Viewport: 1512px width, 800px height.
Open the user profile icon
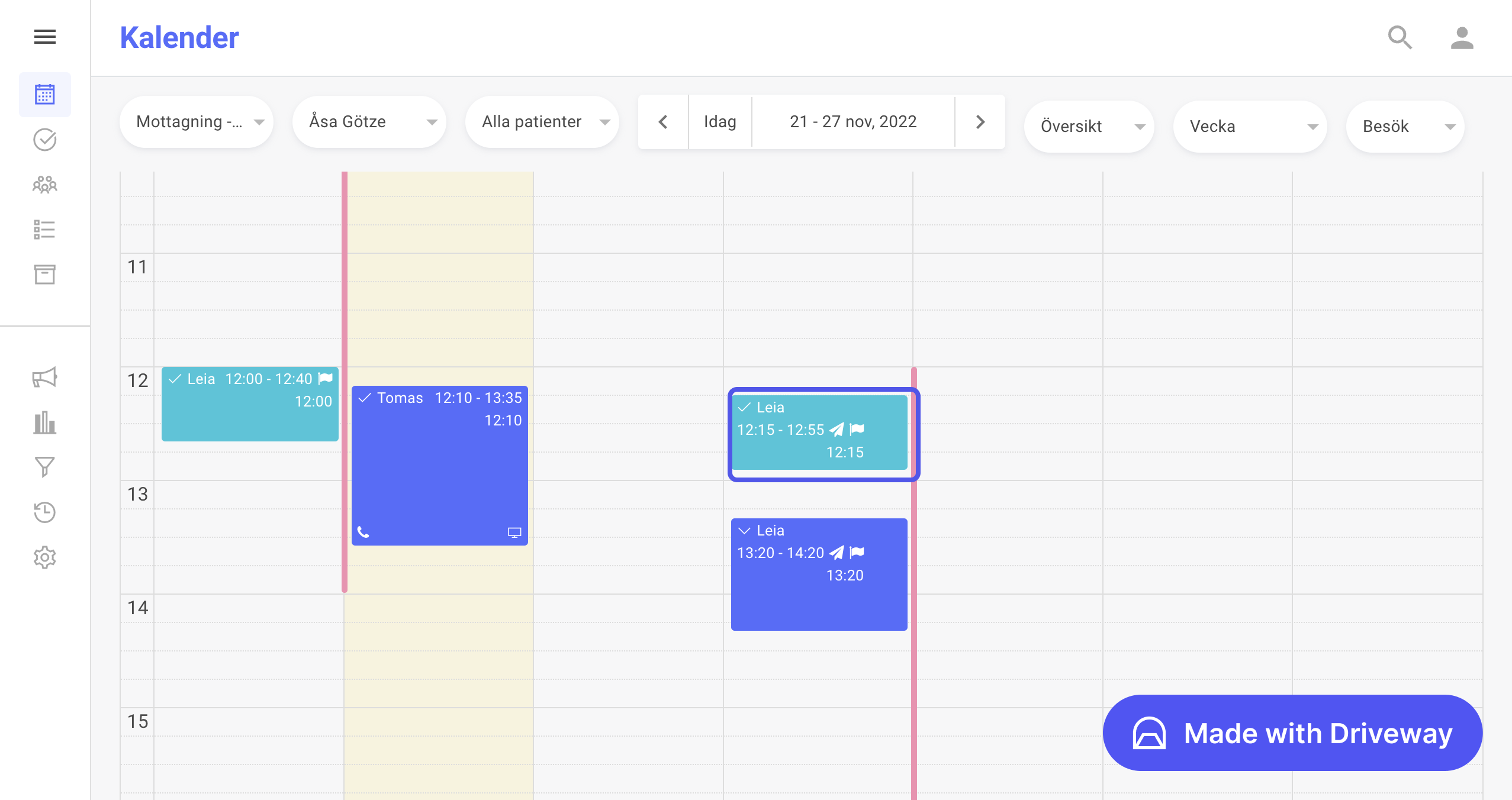1462,38
